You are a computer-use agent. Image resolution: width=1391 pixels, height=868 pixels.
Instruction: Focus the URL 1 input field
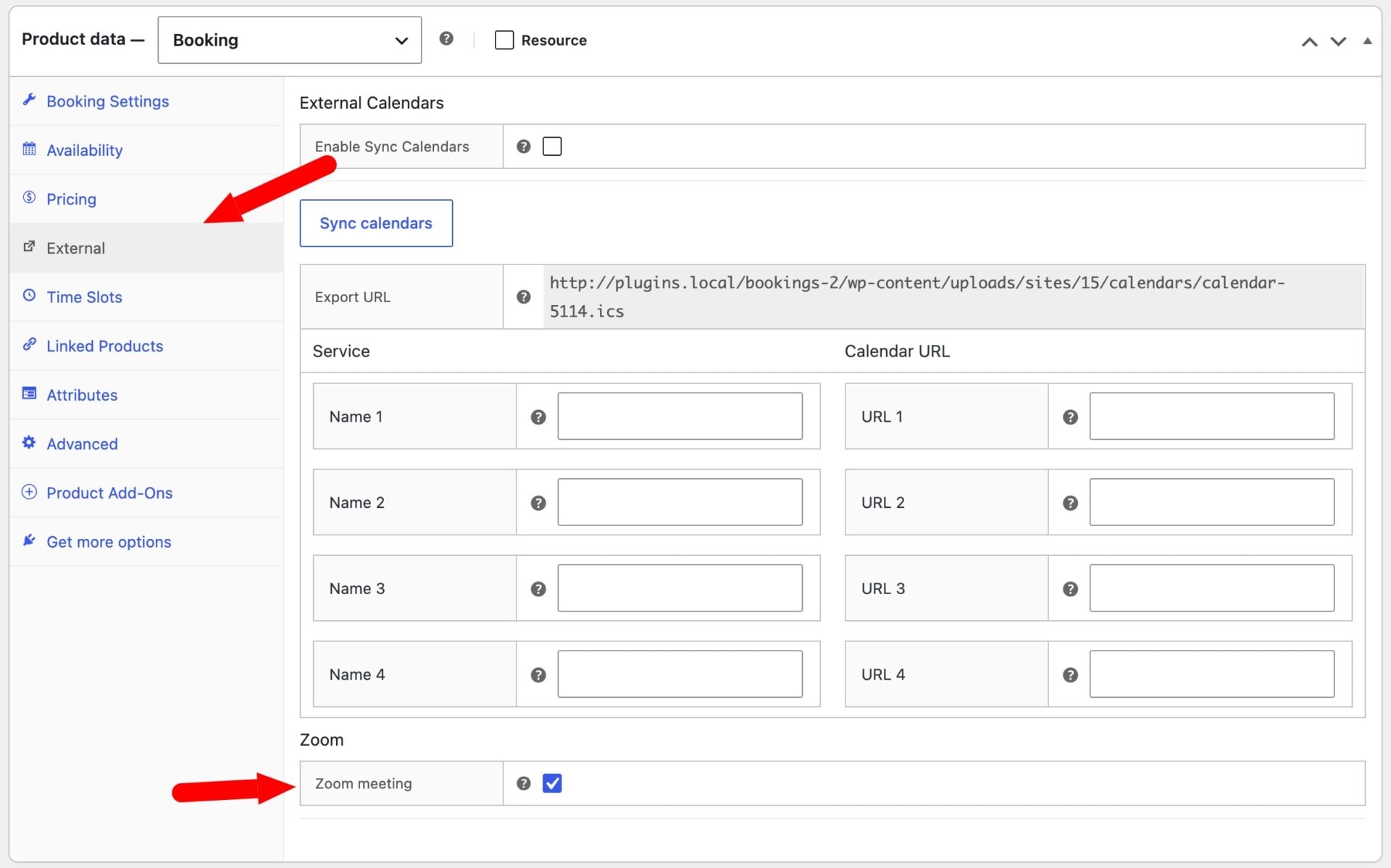1211,416
